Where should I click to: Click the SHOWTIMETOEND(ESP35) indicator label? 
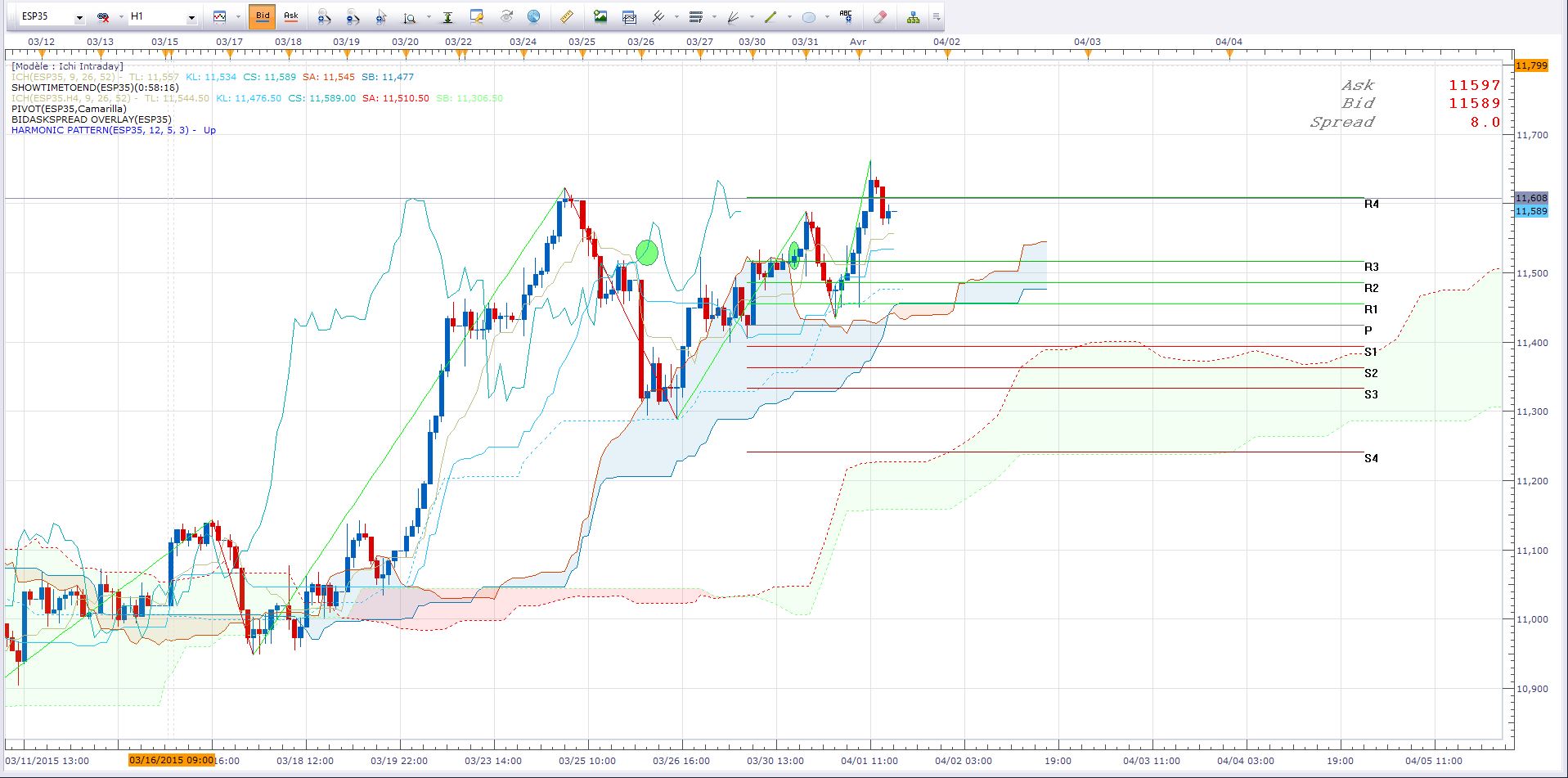95,88
